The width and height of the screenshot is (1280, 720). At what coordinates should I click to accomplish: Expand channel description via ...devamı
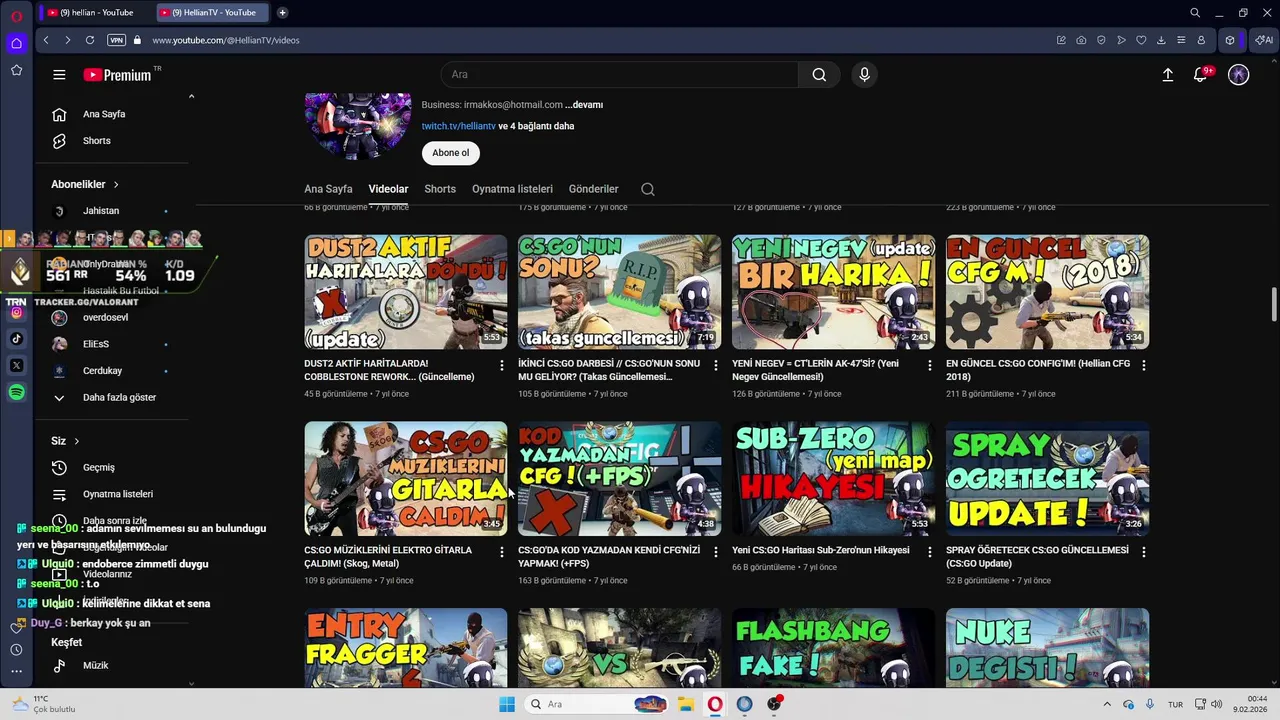[x=584, y=105]
